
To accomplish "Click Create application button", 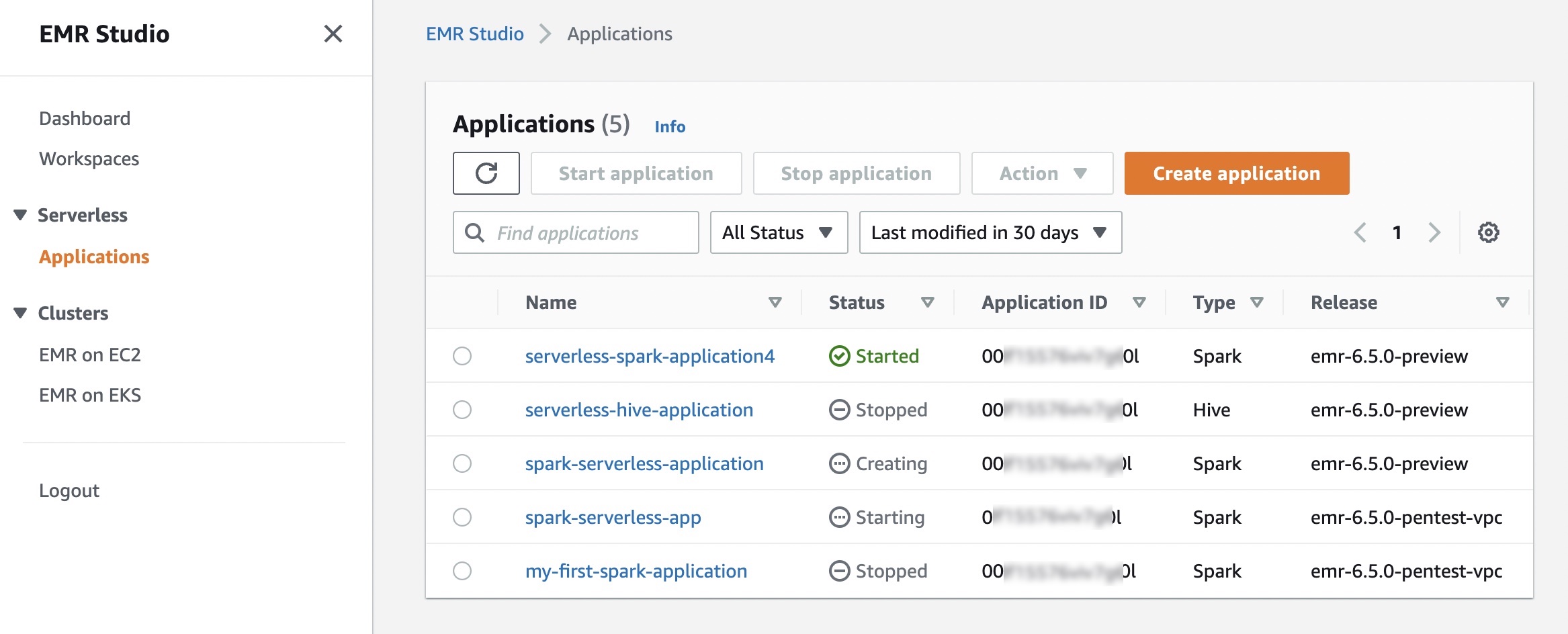I will [1237, 173].
